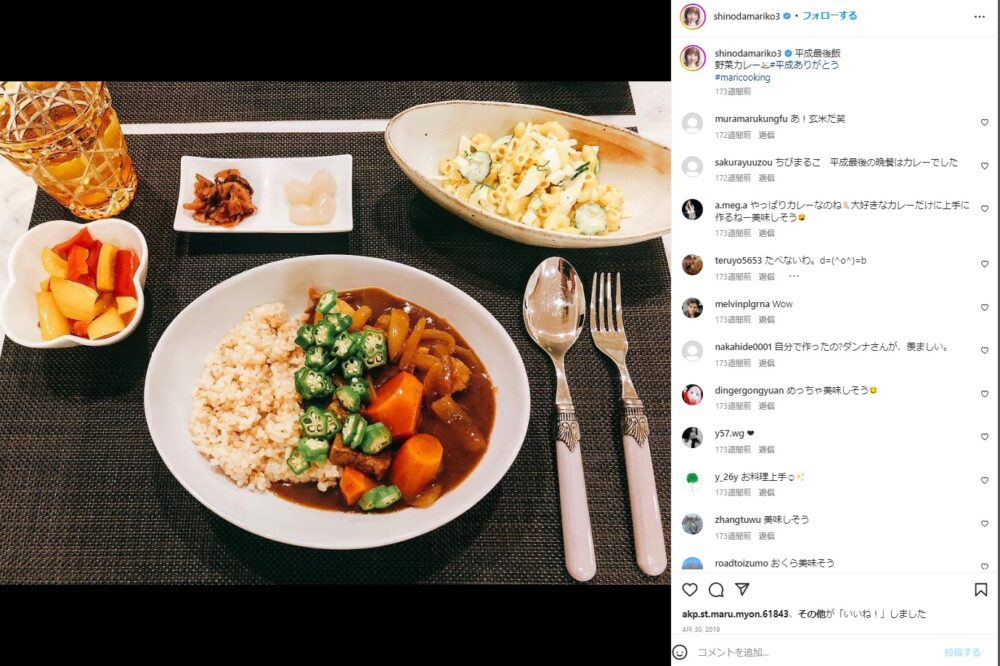Like melvinplgrna's Wow comment heart
1000x666 pixels.
[984, 307]
